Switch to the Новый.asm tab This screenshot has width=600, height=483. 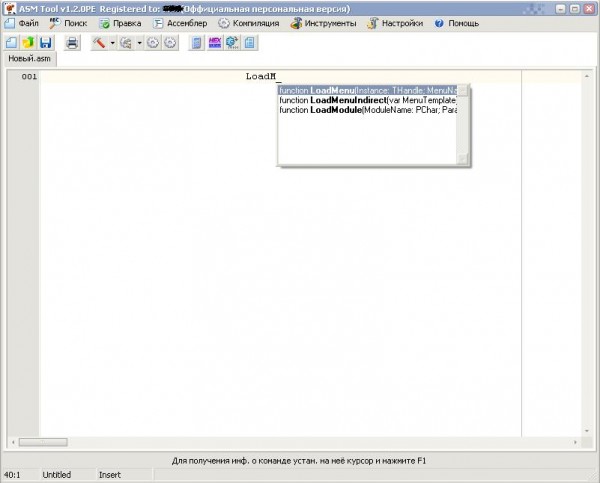coord(28,60)
